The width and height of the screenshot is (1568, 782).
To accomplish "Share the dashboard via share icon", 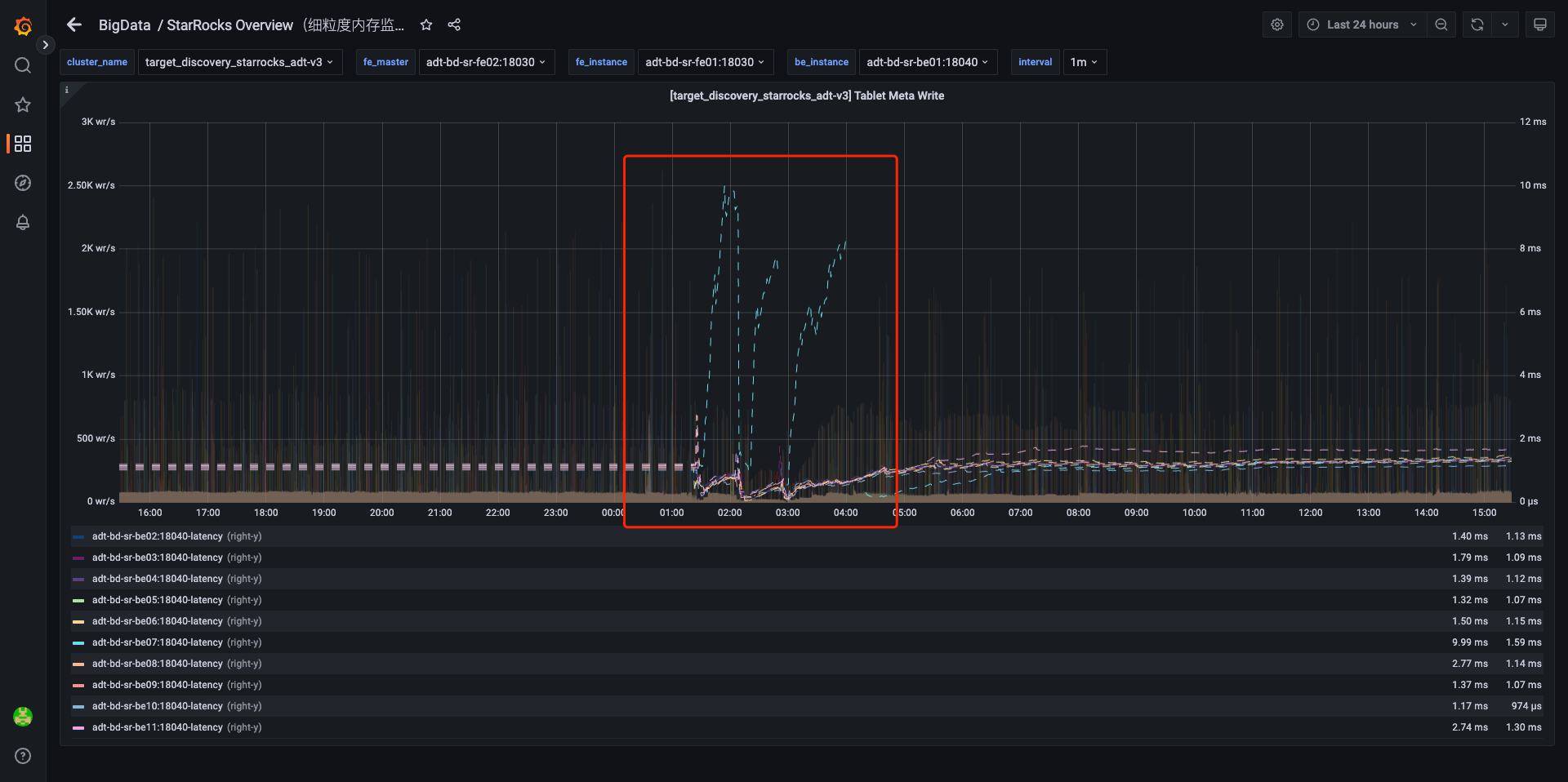I will click(454, 25).
